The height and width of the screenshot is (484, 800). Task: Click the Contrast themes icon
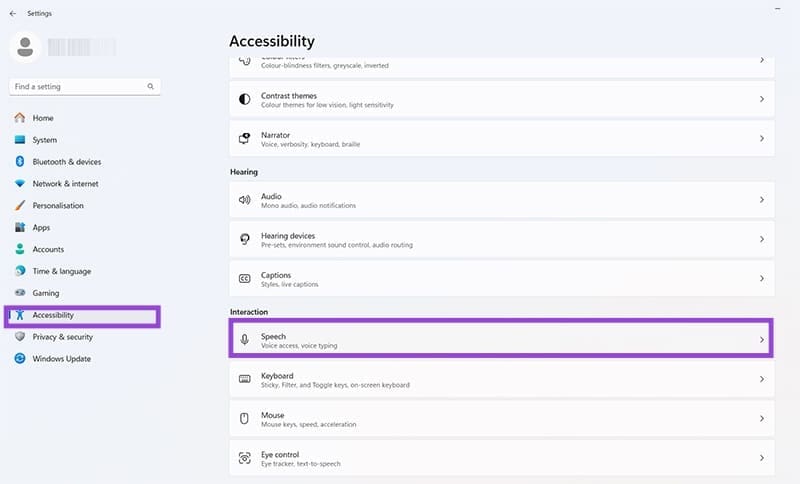244,100
